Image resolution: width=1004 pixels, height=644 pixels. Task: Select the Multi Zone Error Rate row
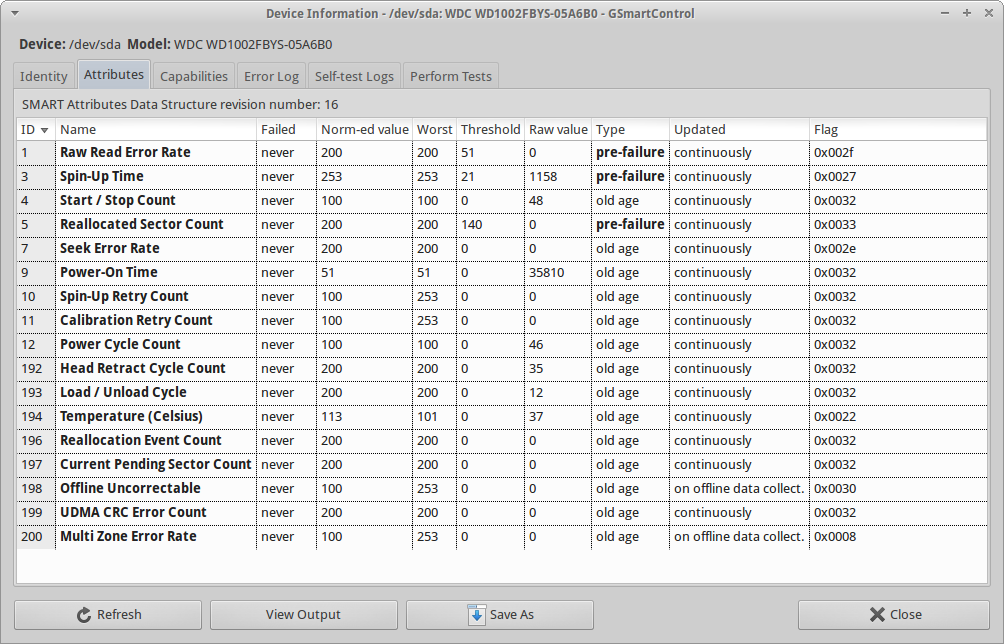pos(502,536)
